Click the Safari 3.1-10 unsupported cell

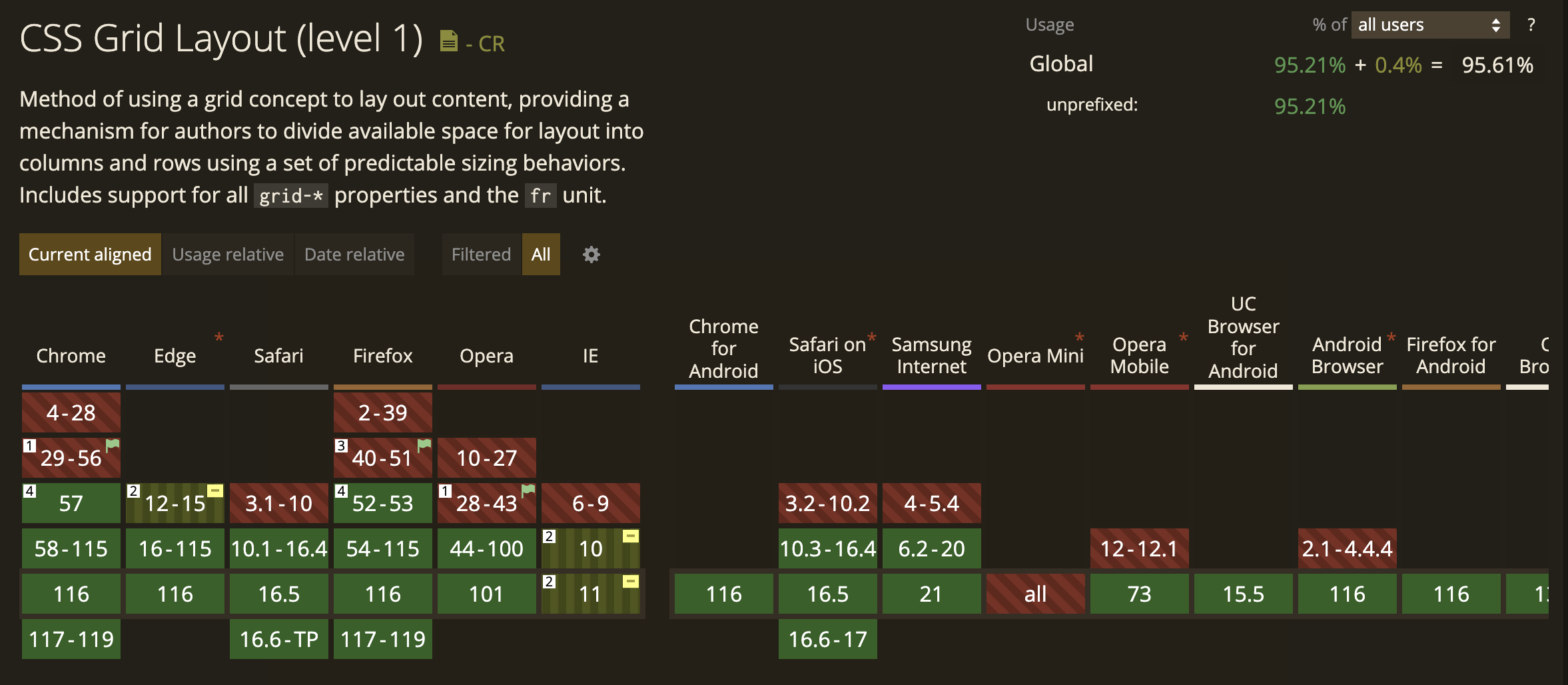278,503
